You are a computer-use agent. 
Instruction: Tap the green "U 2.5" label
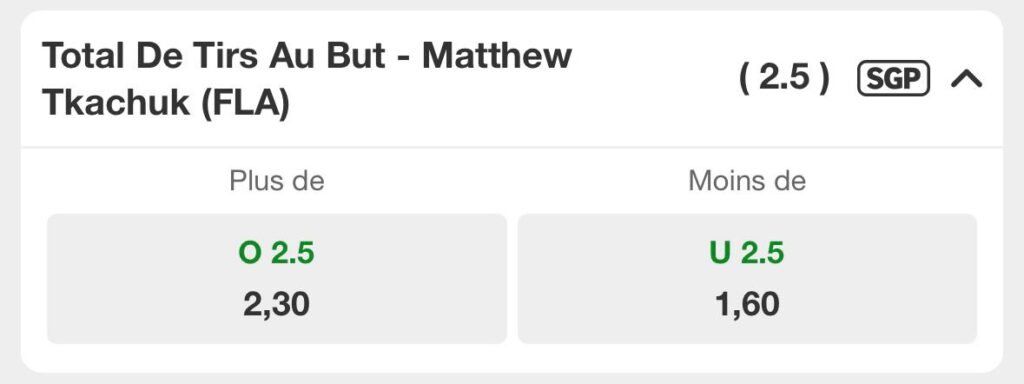[747, 253]
